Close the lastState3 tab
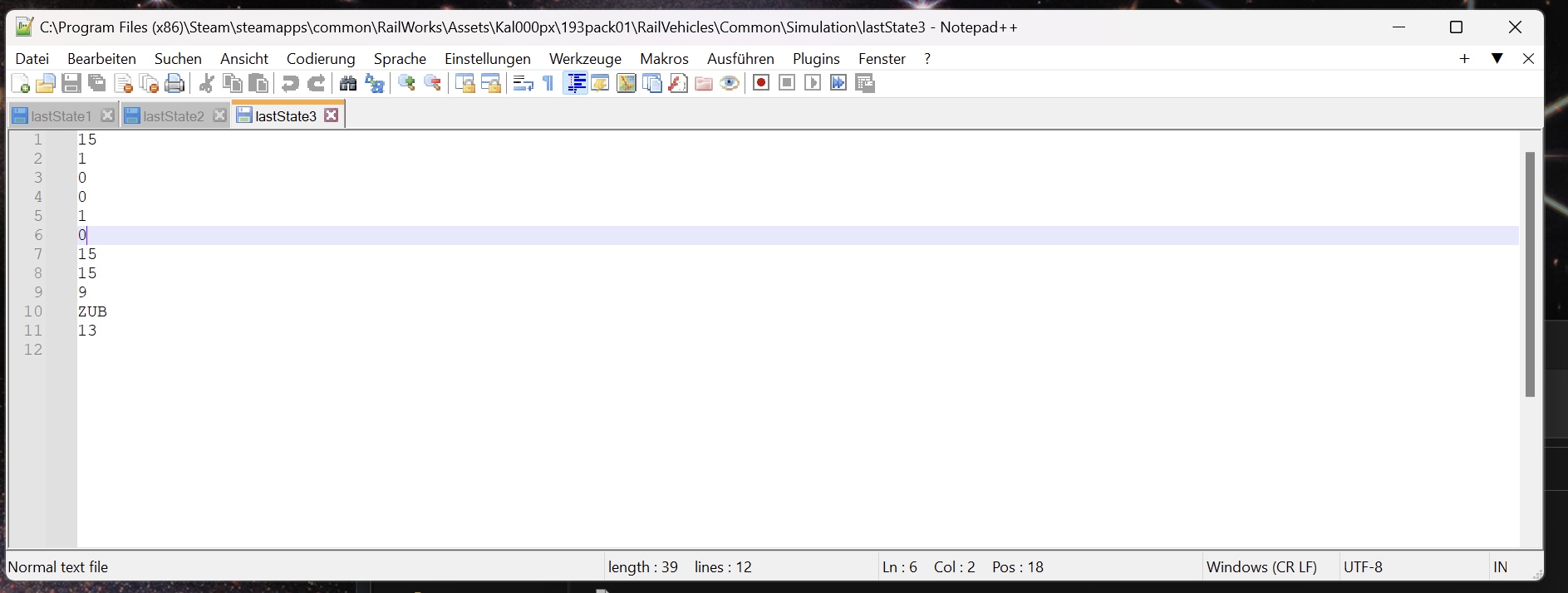 [332, 115]
